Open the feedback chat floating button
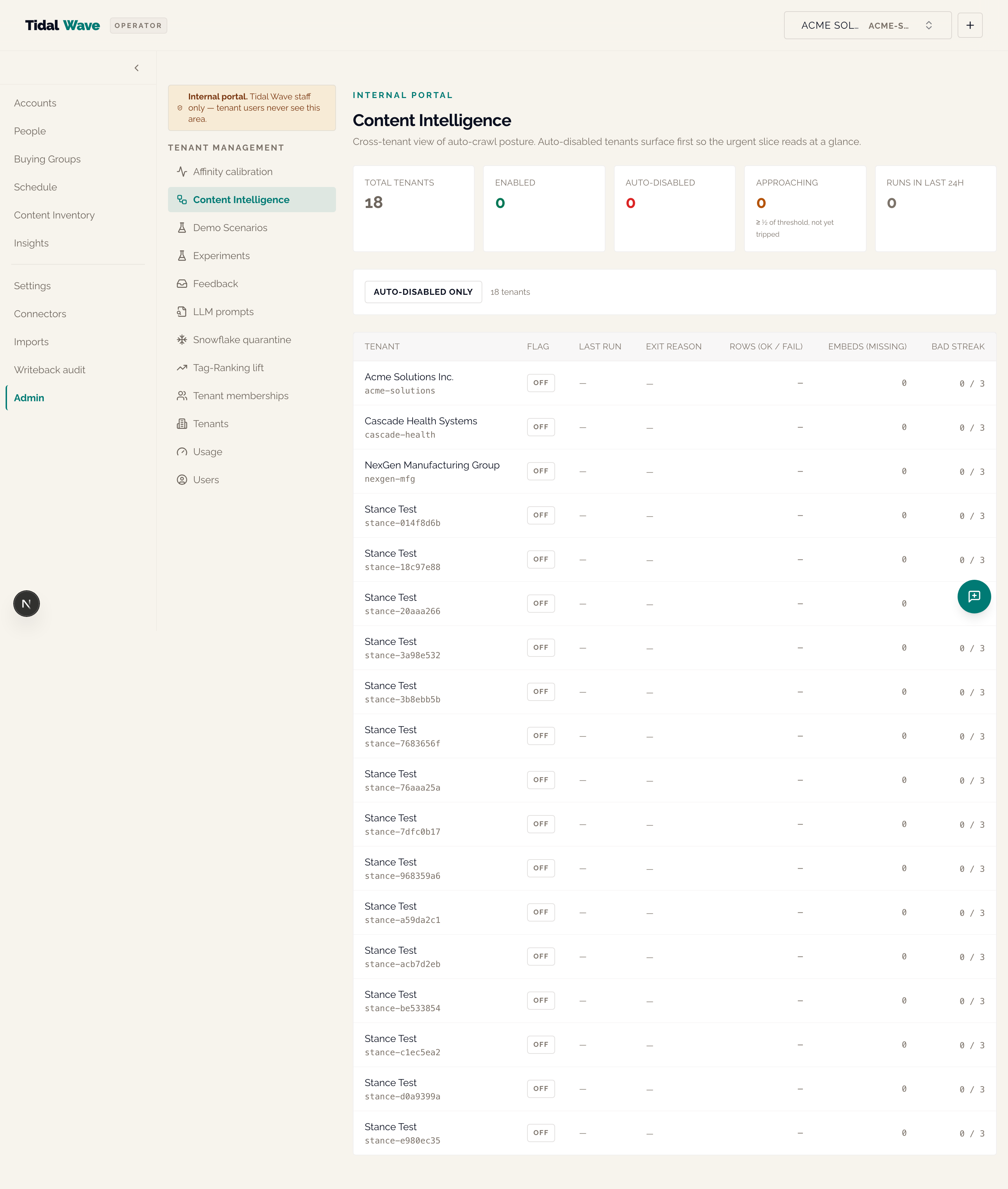Image resolution: width=1008 pixels, height=1189 pixels. 974,596
